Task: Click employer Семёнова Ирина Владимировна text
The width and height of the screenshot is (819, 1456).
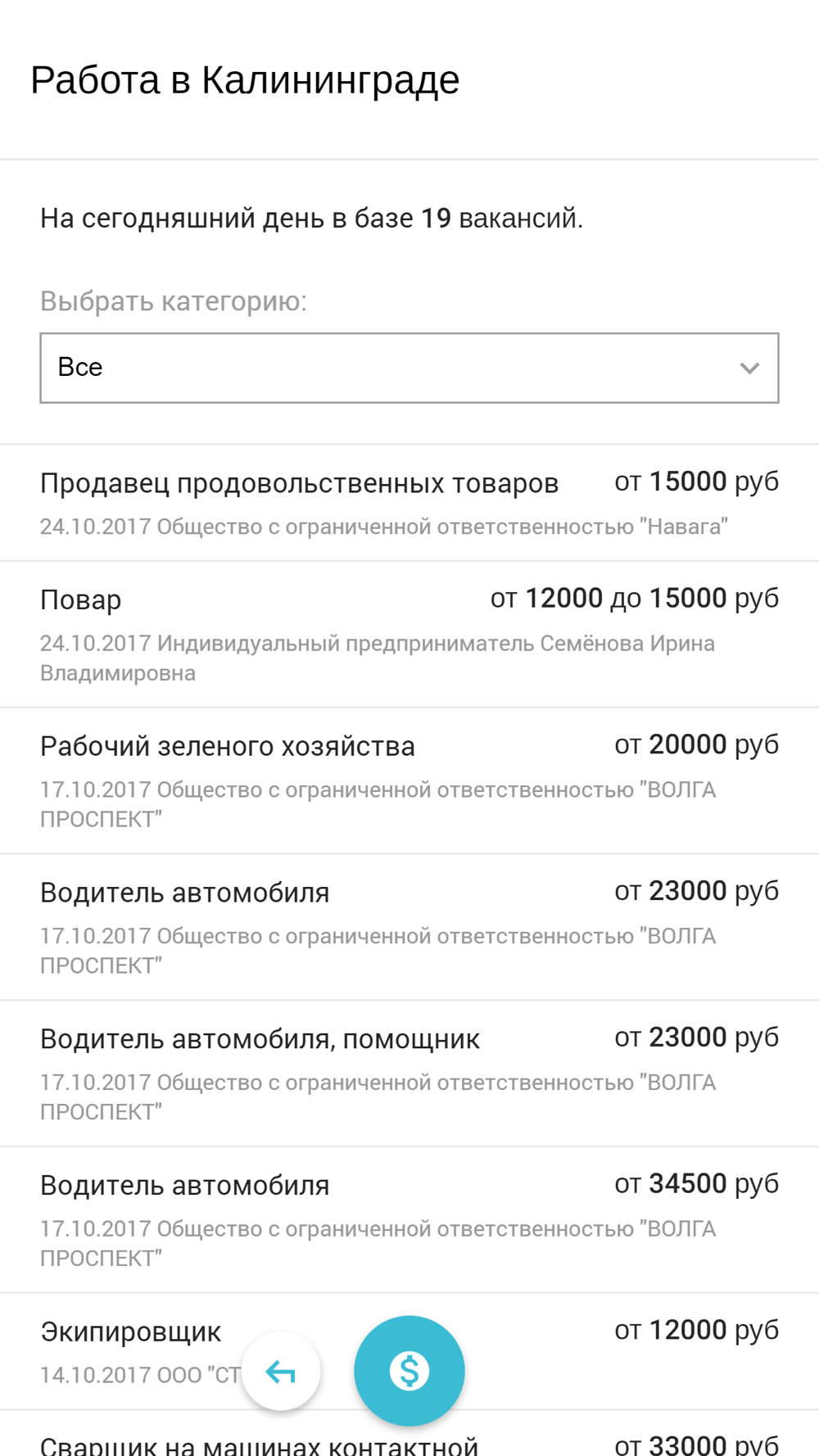Action: tap(378, 658)
